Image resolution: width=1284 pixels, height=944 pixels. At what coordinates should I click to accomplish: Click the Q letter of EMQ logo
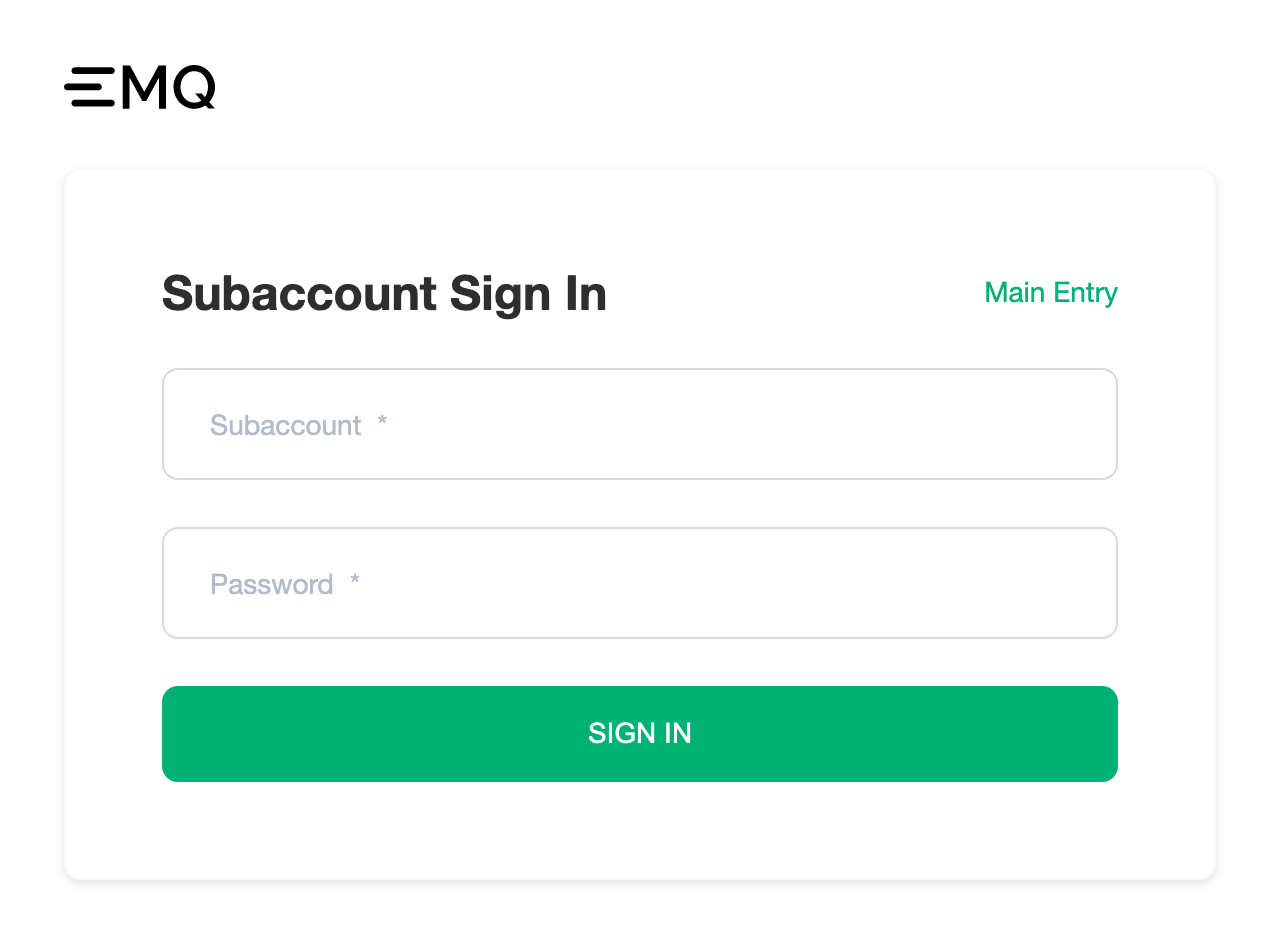194,88
